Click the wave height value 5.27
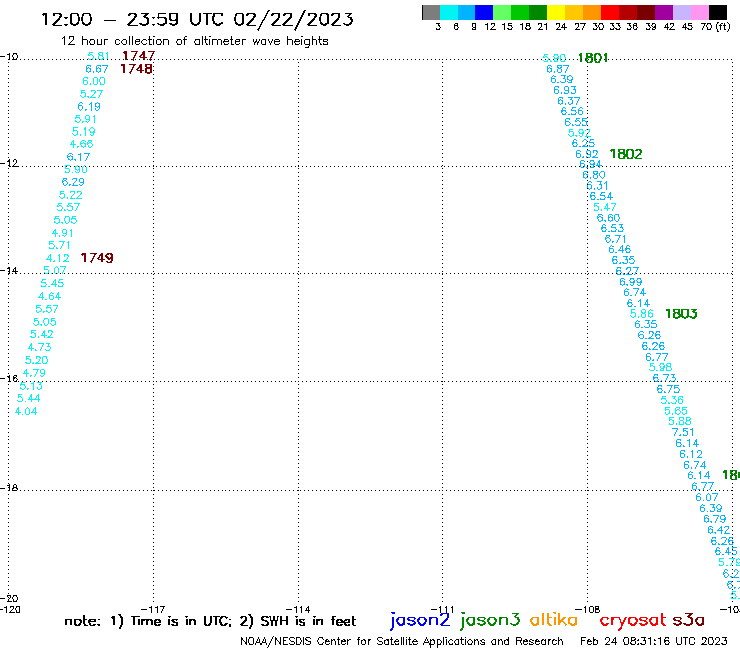 91,94
